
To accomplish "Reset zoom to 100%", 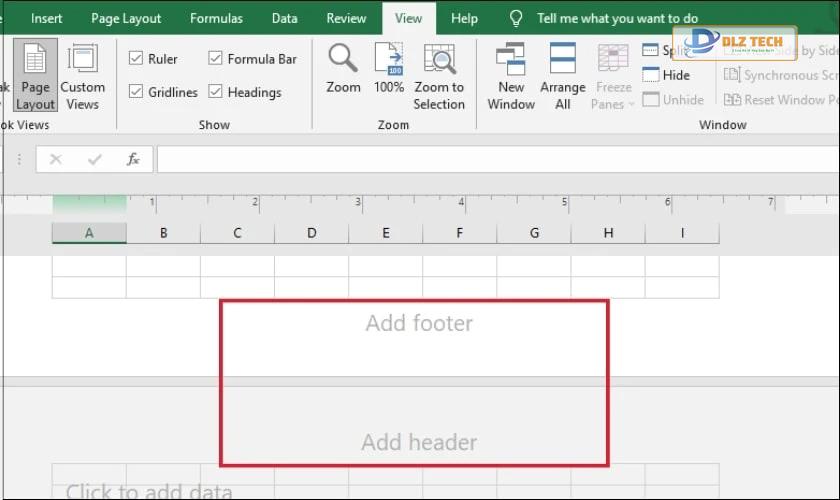I will coord(389,68).
